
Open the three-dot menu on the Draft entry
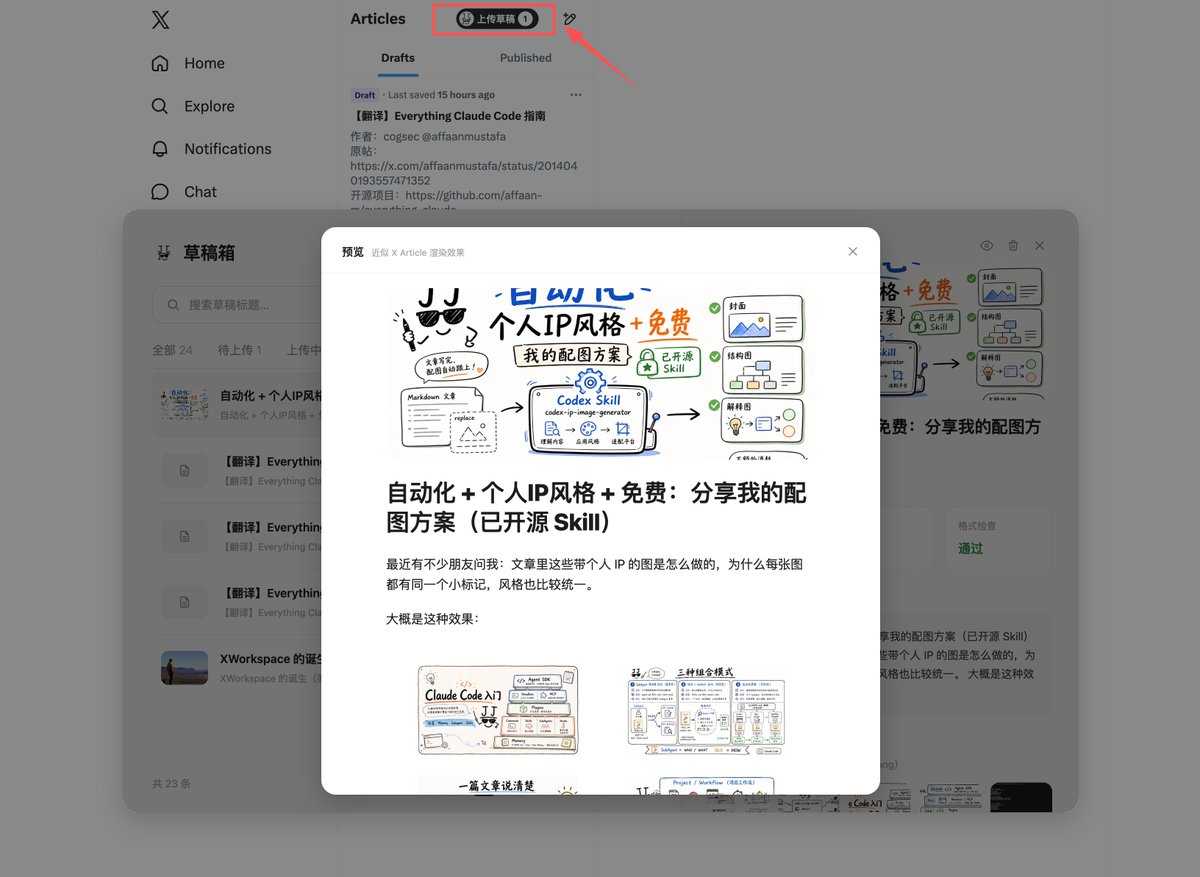click(x=575, y=95)
